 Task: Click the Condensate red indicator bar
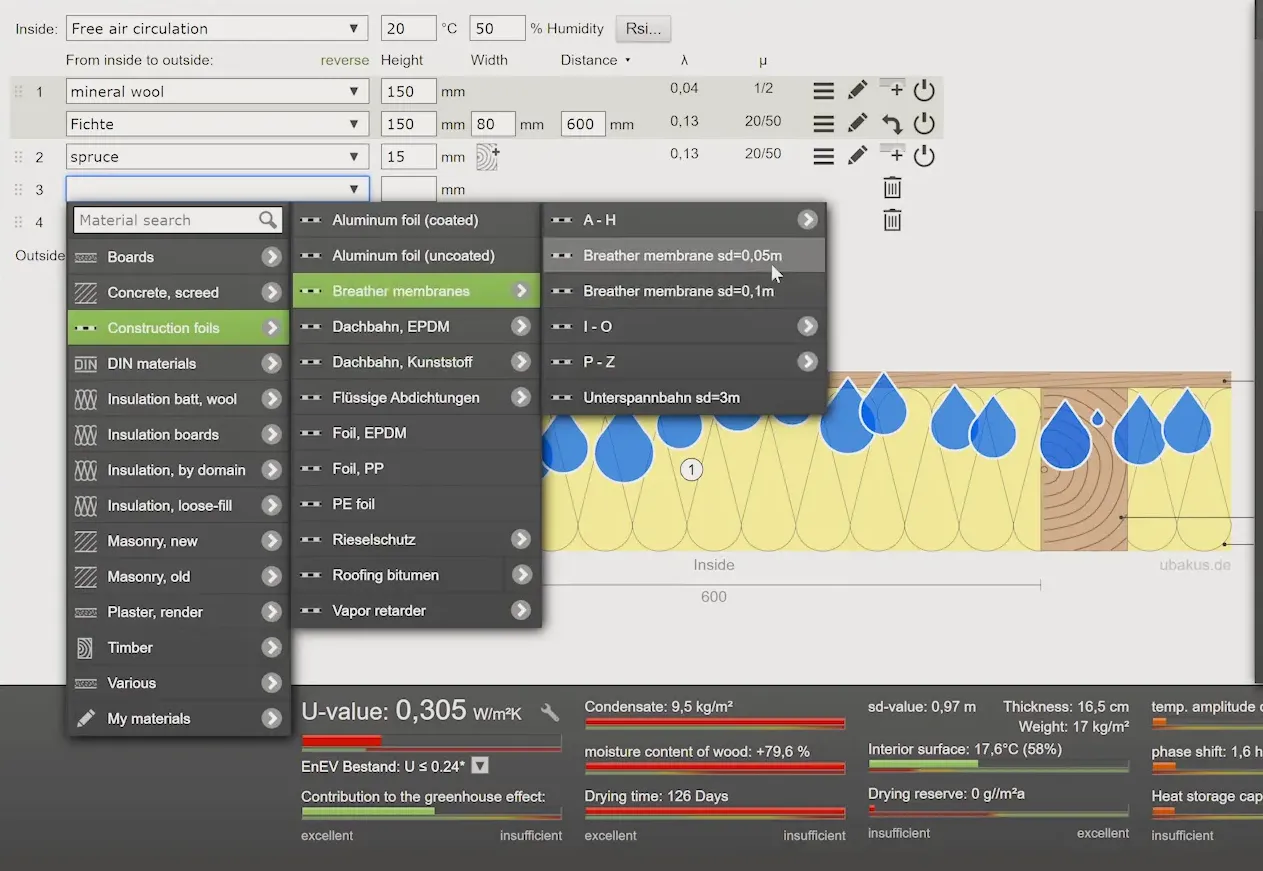click(x=714, y=723)
